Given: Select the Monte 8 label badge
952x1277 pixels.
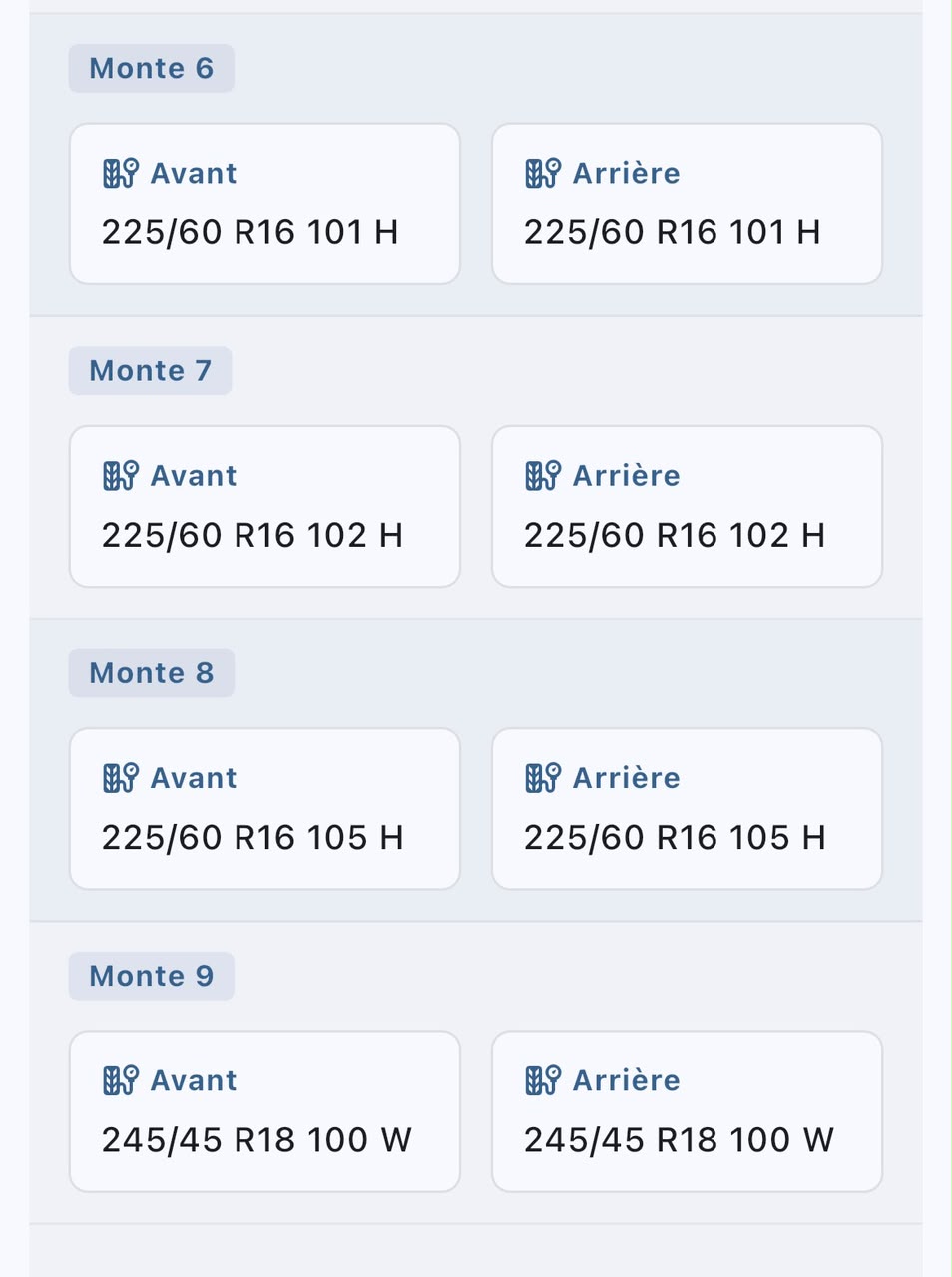Looking at the screenshot, I should pyautogui.click(x=152, y=672).
